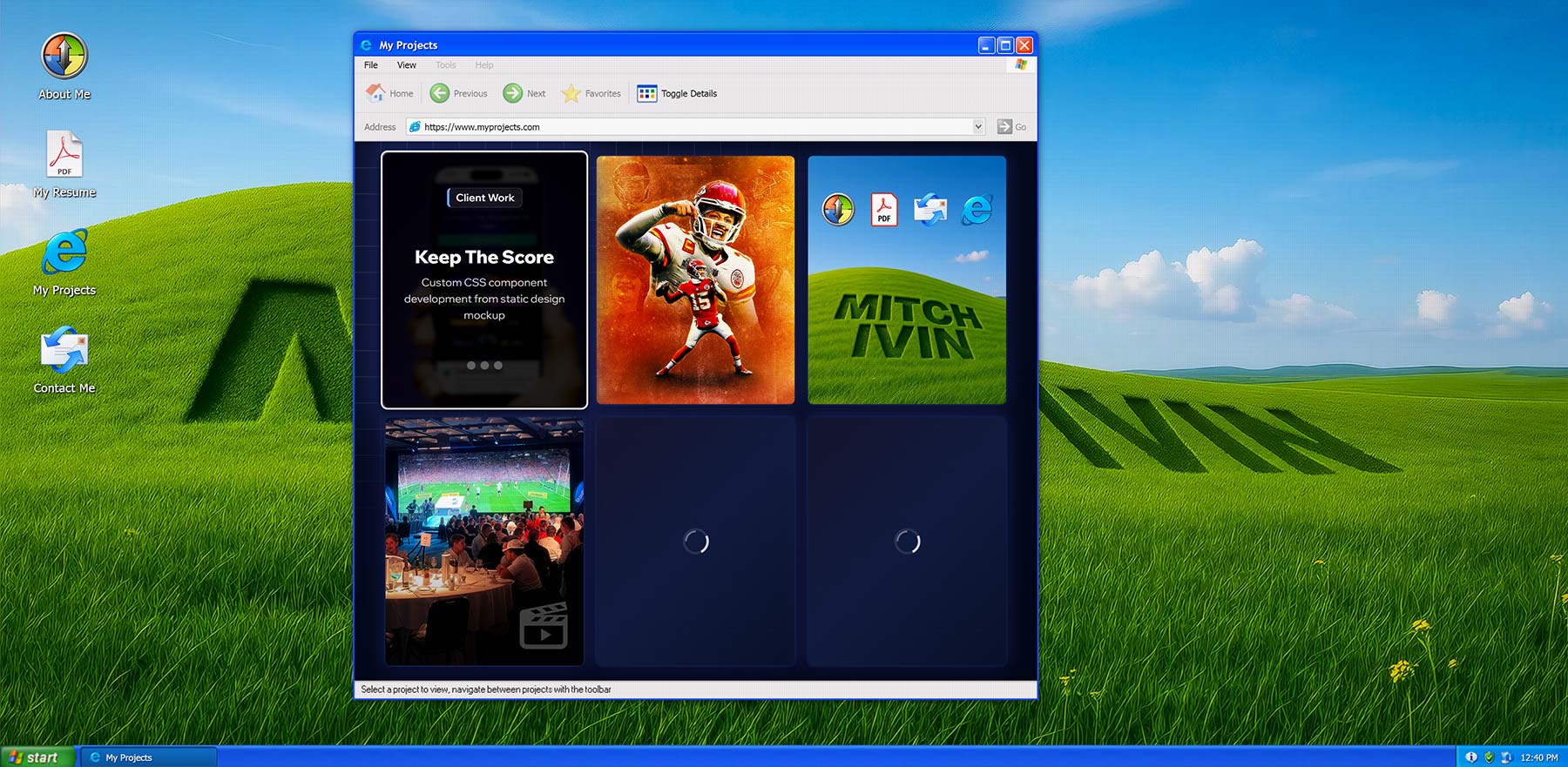Click the address URL input field
The height and width of the screenshot is (767, 1568).
(696, 126)
